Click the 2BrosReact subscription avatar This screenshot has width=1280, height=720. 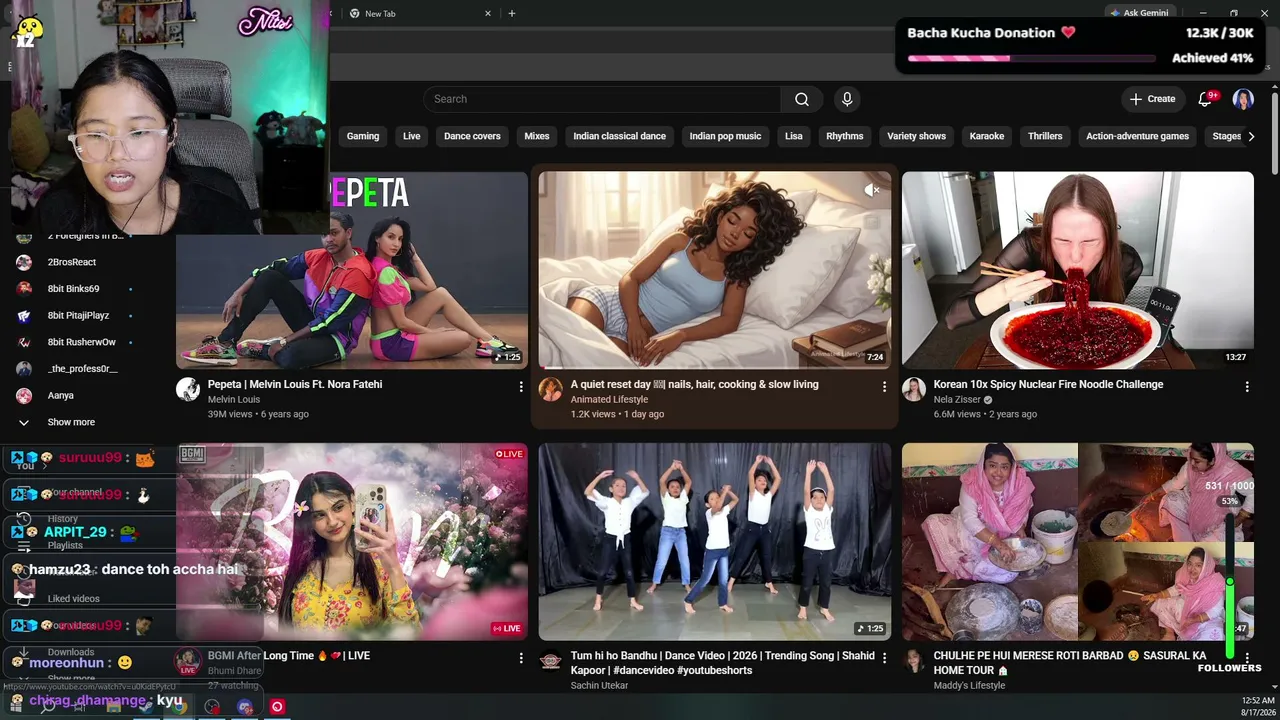click(24, 262)
